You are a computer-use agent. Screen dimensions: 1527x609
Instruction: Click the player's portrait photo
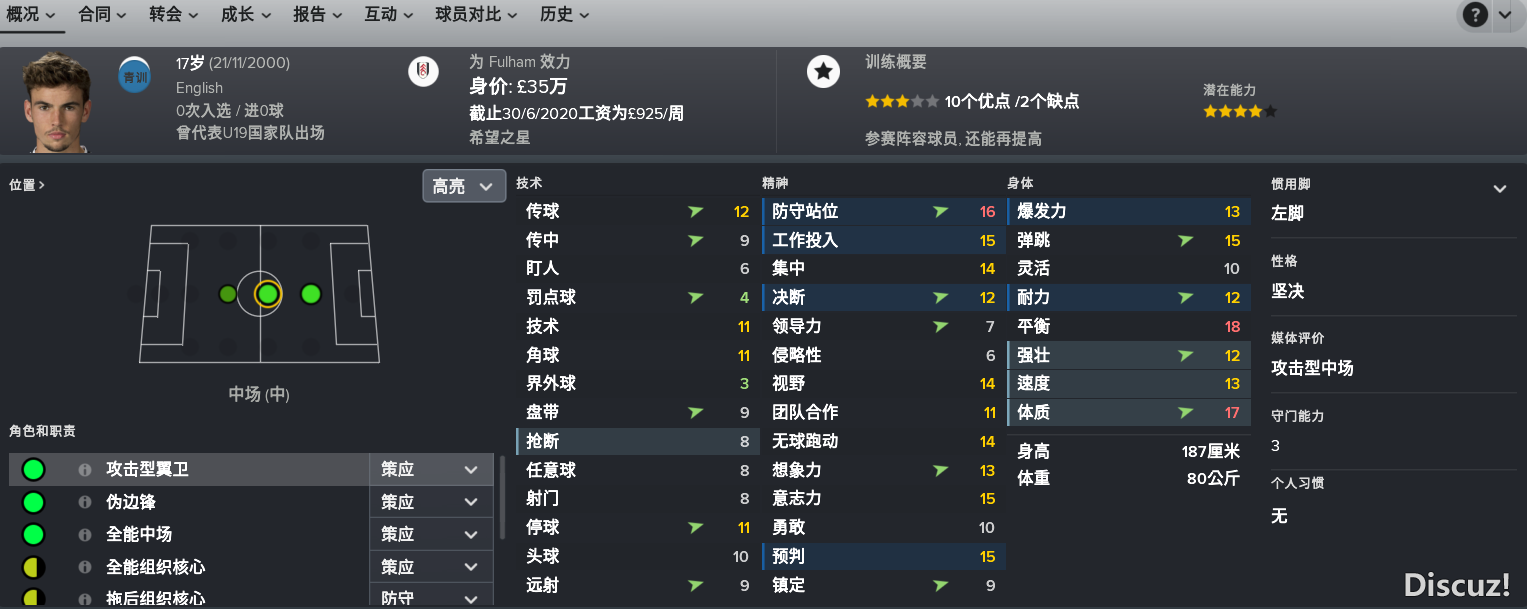(x=56, y=102)
